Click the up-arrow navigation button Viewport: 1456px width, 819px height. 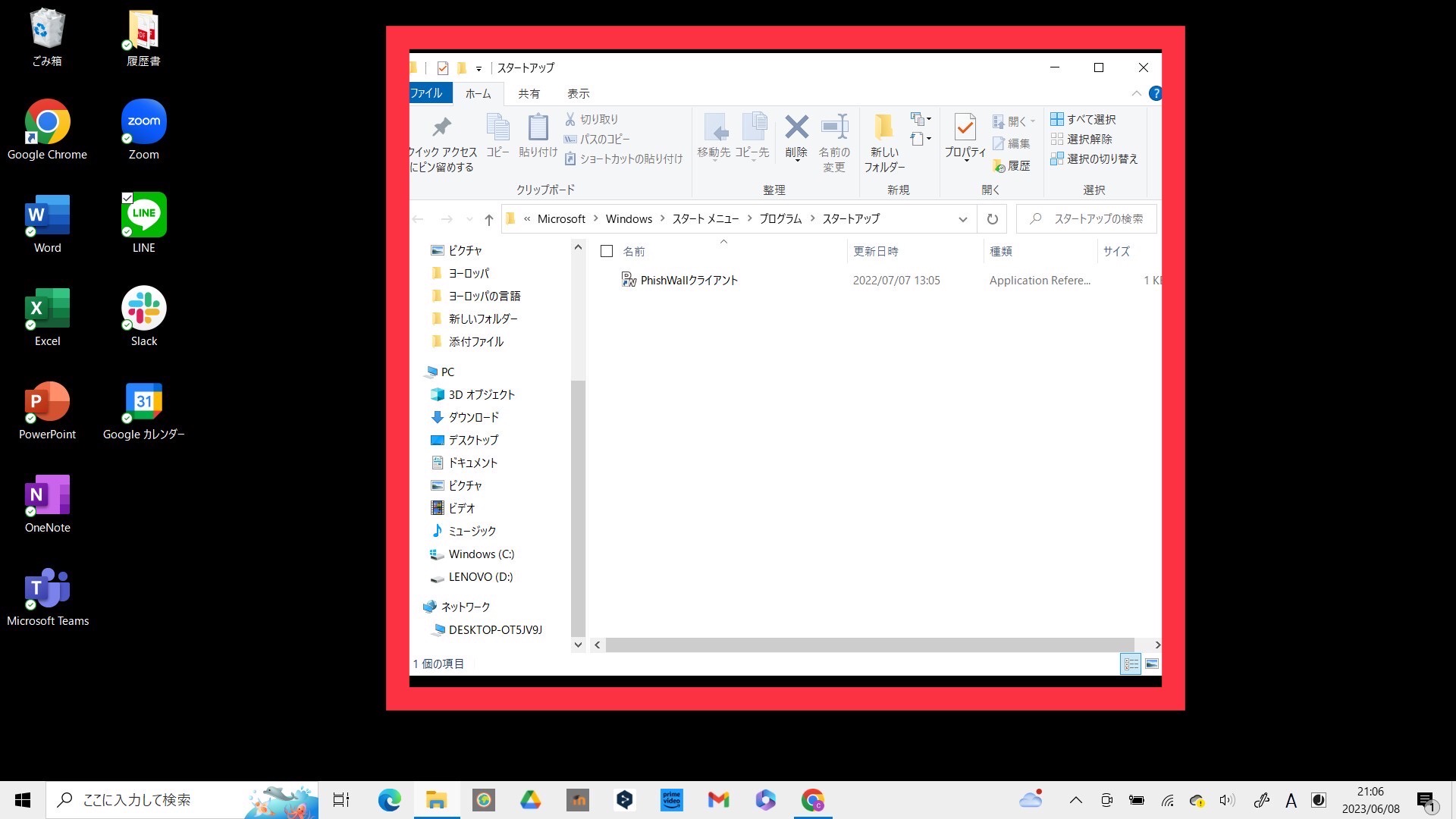[489, 220]
